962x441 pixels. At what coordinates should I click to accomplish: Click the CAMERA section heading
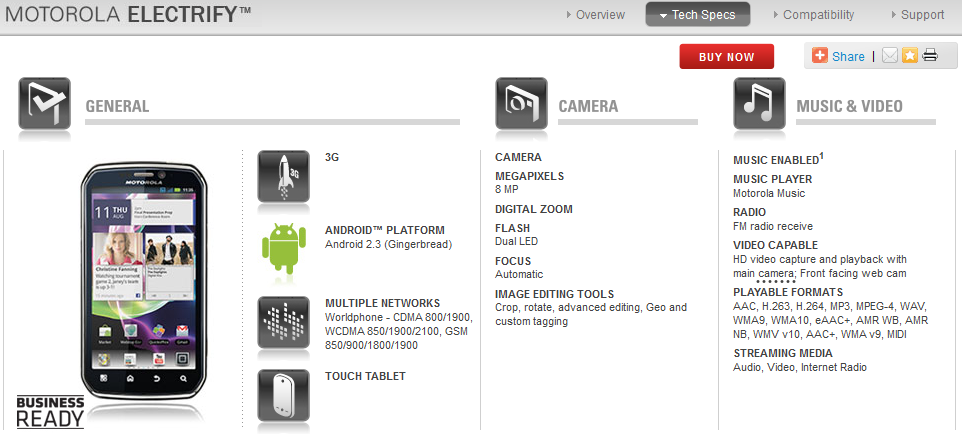tap(588, 106)
